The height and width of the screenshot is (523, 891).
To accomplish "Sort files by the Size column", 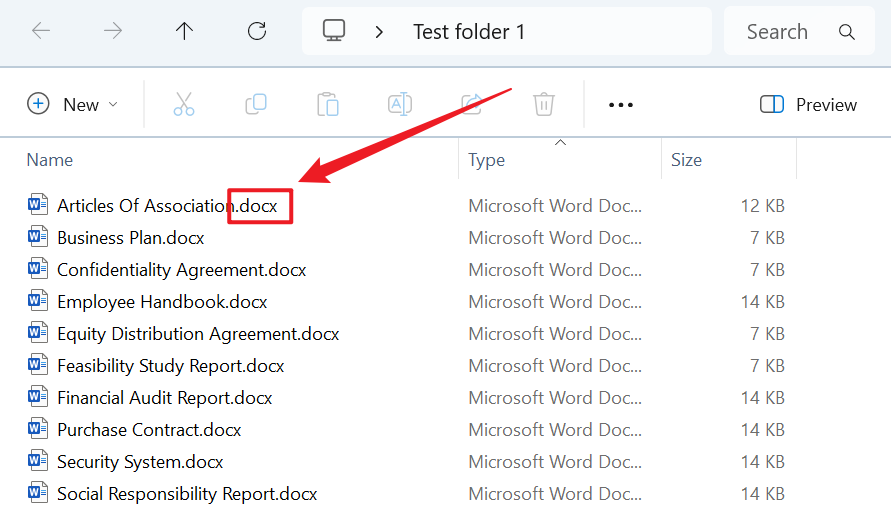I will 686,160.
